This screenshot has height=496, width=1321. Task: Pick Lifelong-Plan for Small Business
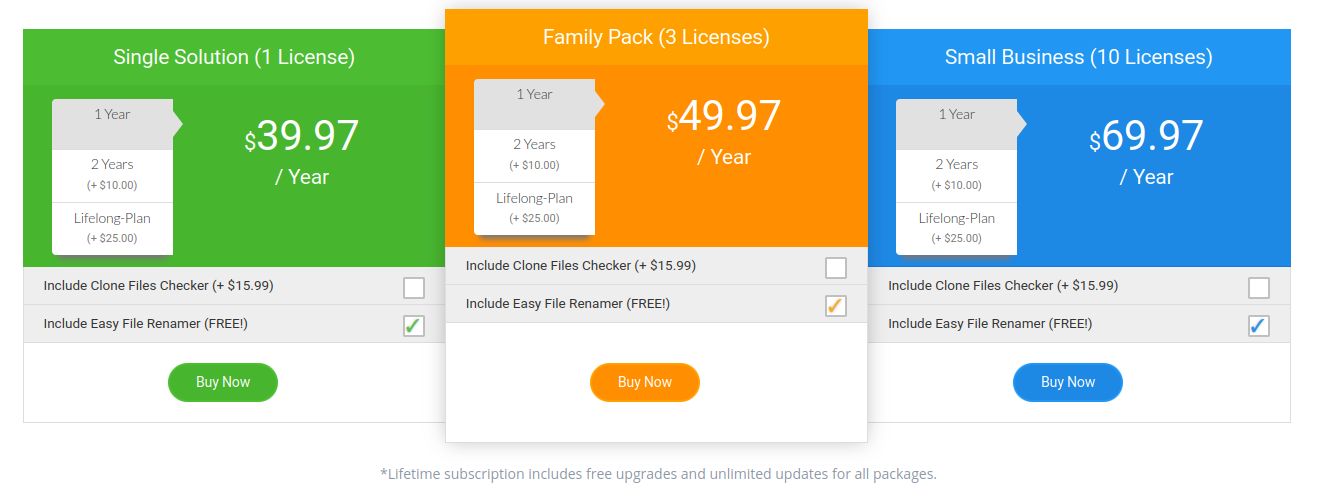tap(957, 229)
